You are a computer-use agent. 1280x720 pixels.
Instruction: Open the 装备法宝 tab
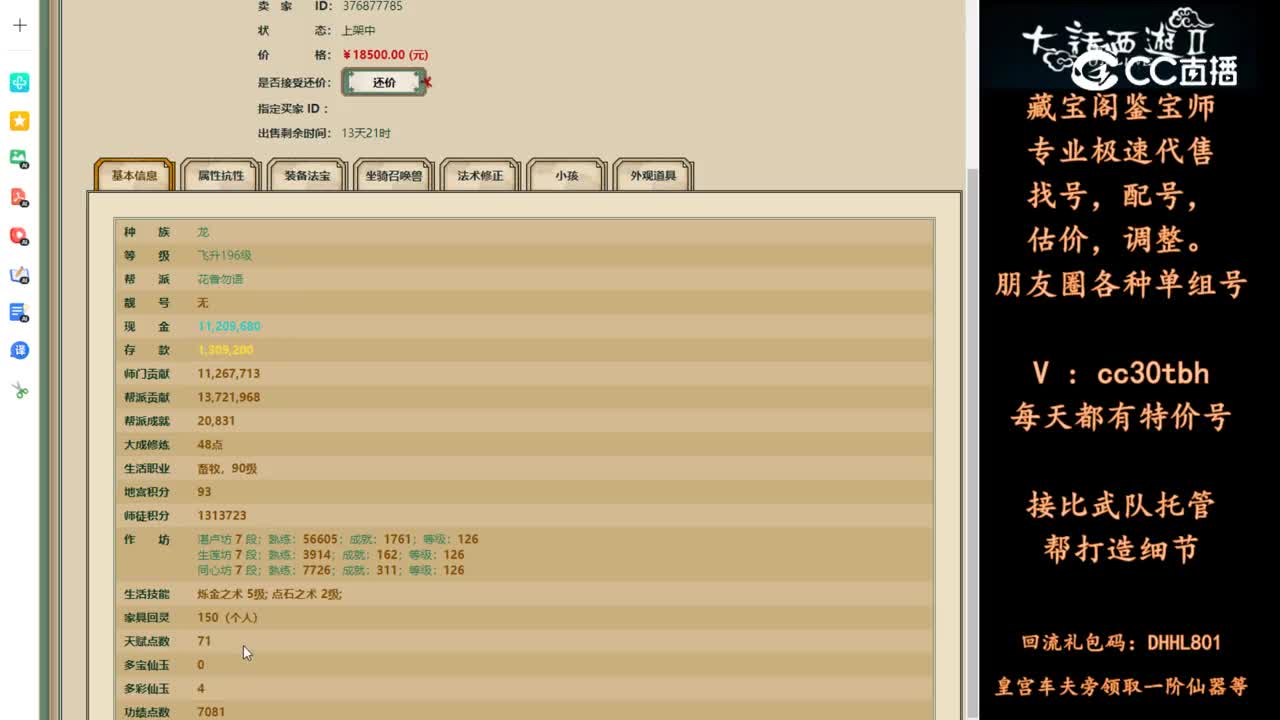(x=307, y=176)
